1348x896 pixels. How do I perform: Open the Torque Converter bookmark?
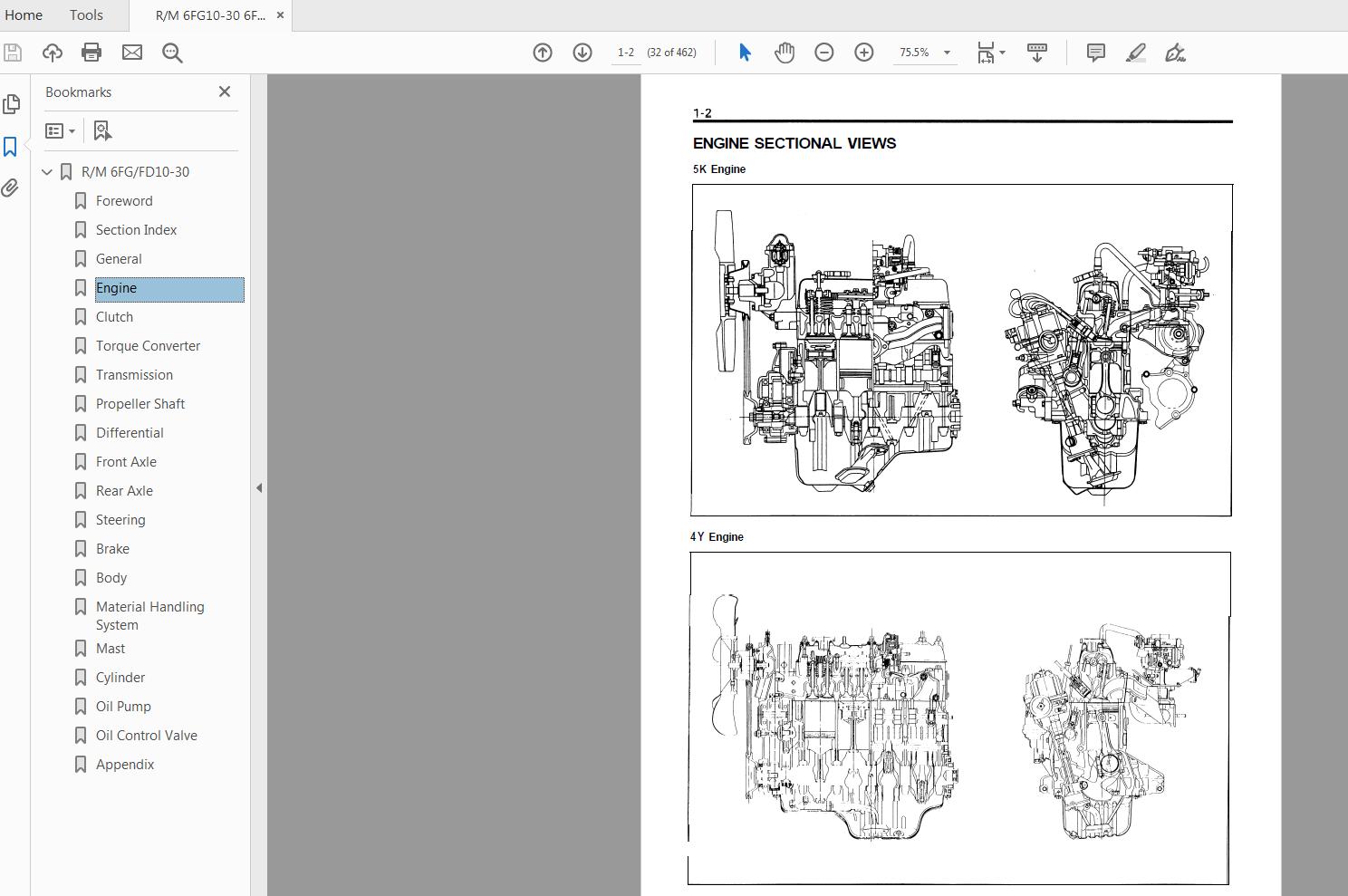point(148,346)
